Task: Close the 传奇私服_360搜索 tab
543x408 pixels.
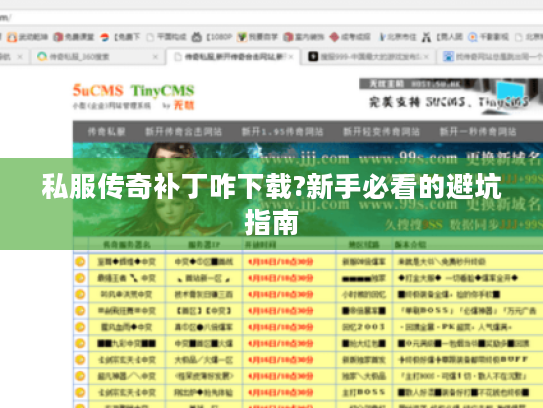Action: click(155, 56)
